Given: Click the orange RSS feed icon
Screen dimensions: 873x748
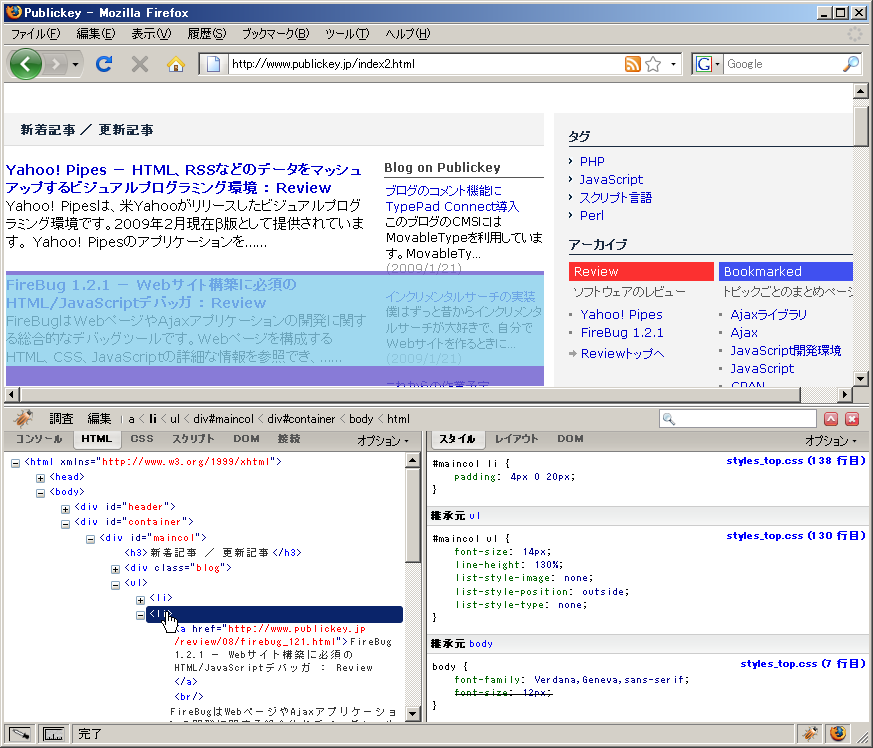Looking at the screenshot, I should [x=632, y=64].
